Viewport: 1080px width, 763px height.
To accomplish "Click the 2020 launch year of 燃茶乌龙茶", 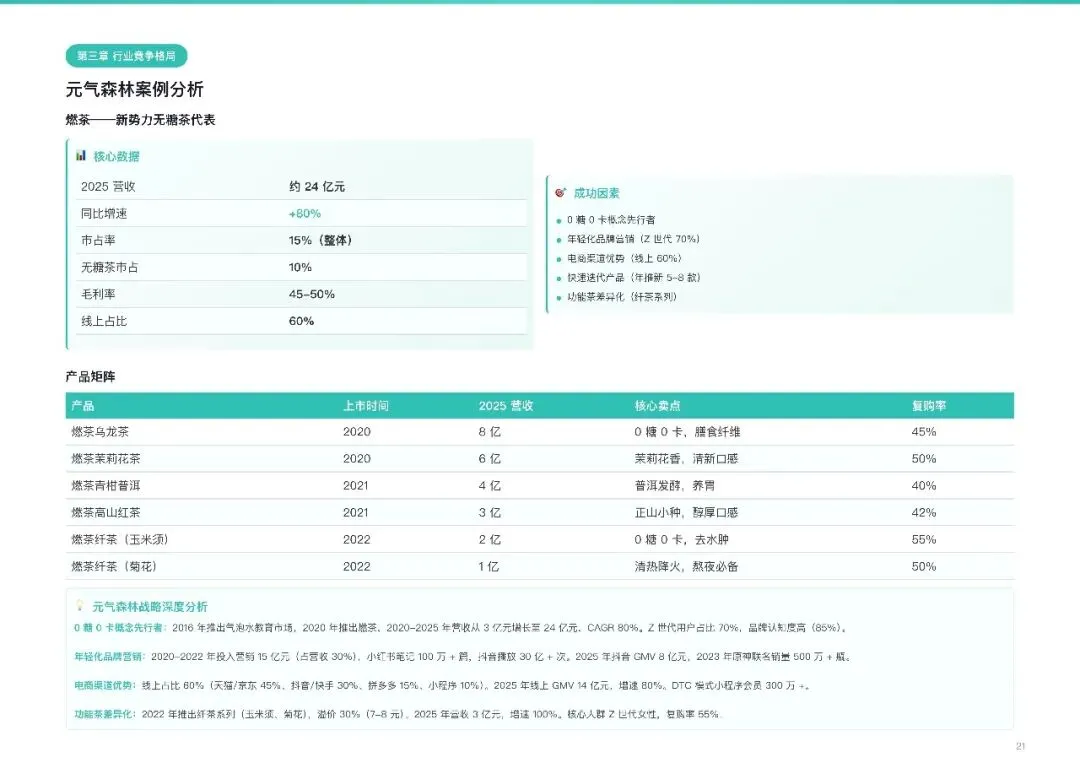I will tap(357, 432).
